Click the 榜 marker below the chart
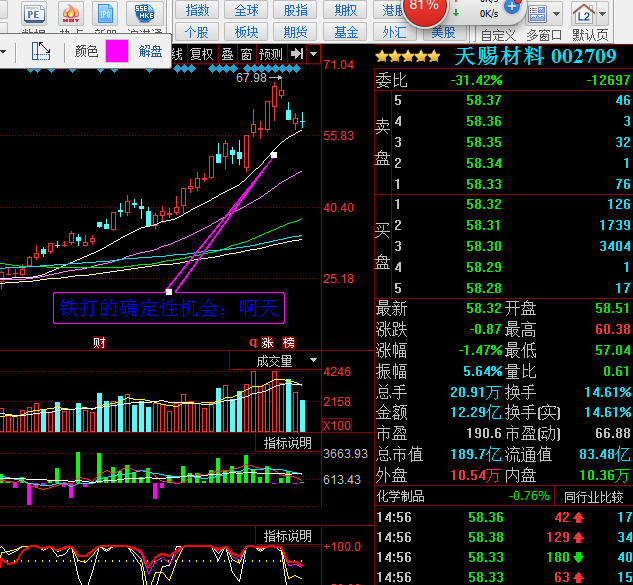Image resolution: width=633 pixels, height=585 pixels. tap(288, 343)
